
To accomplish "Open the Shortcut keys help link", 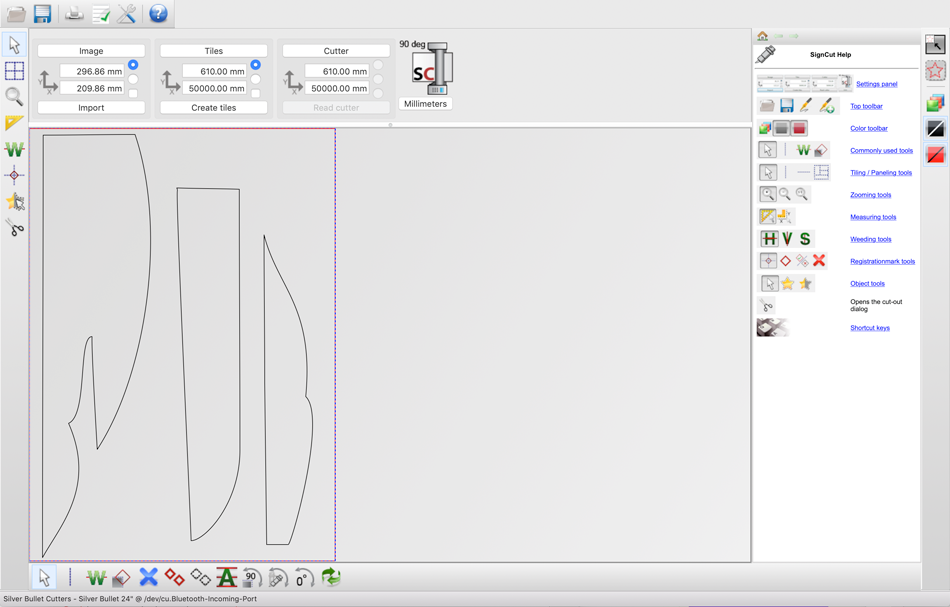I will 870,328.
